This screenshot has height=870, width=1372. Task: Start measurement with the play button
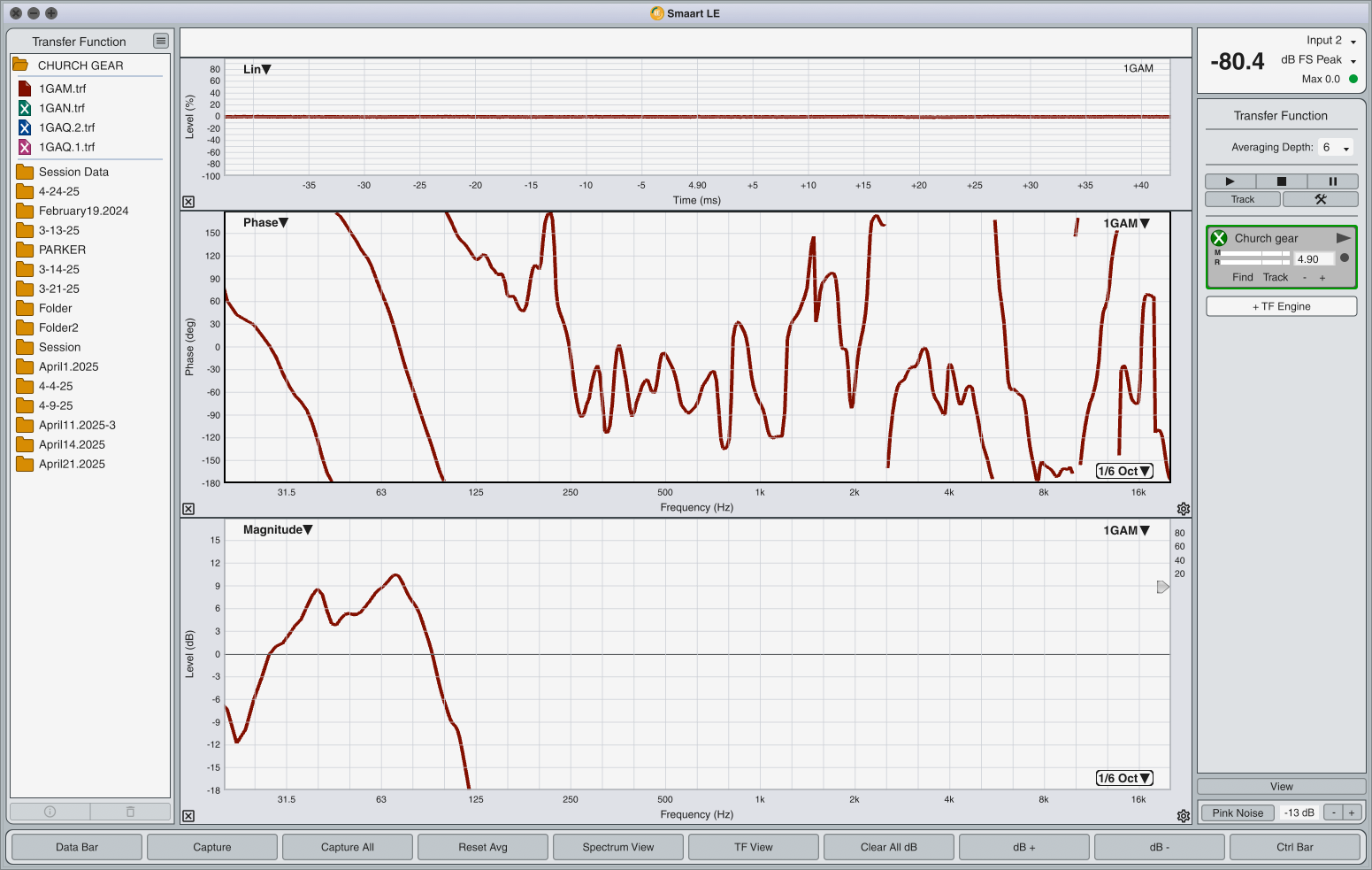point(1229,181)
